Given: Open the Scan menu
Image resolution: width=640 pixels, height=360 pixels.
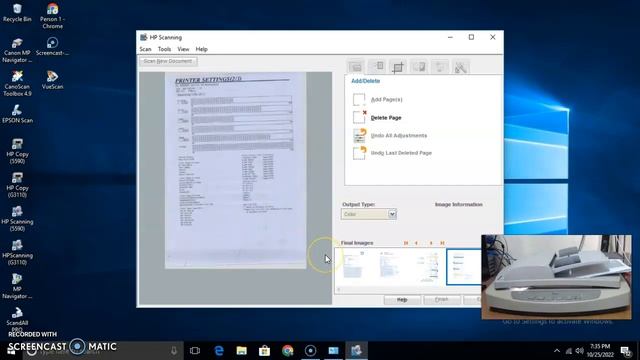Looking at the screenshot, I should 145,49.
